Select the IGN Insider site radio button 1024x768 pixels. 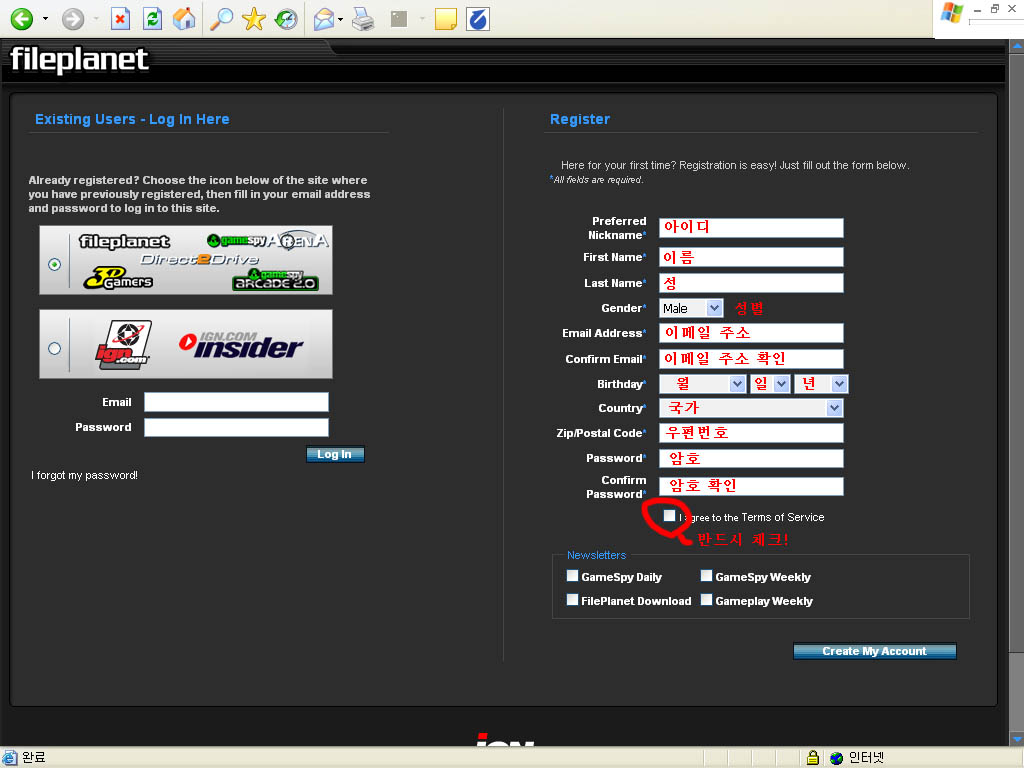coord(54,348)
